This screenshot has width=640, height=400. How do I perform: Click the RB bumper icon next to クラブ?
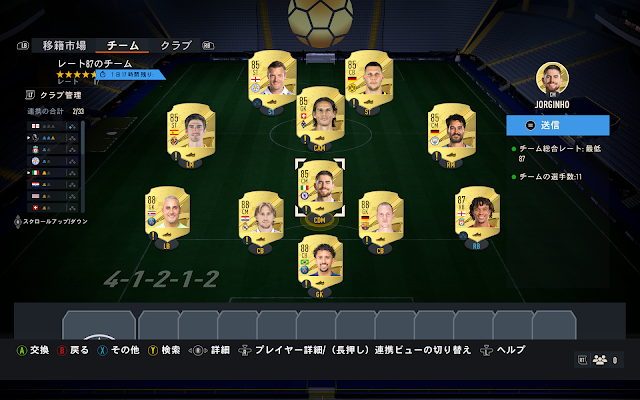(208, 46)
